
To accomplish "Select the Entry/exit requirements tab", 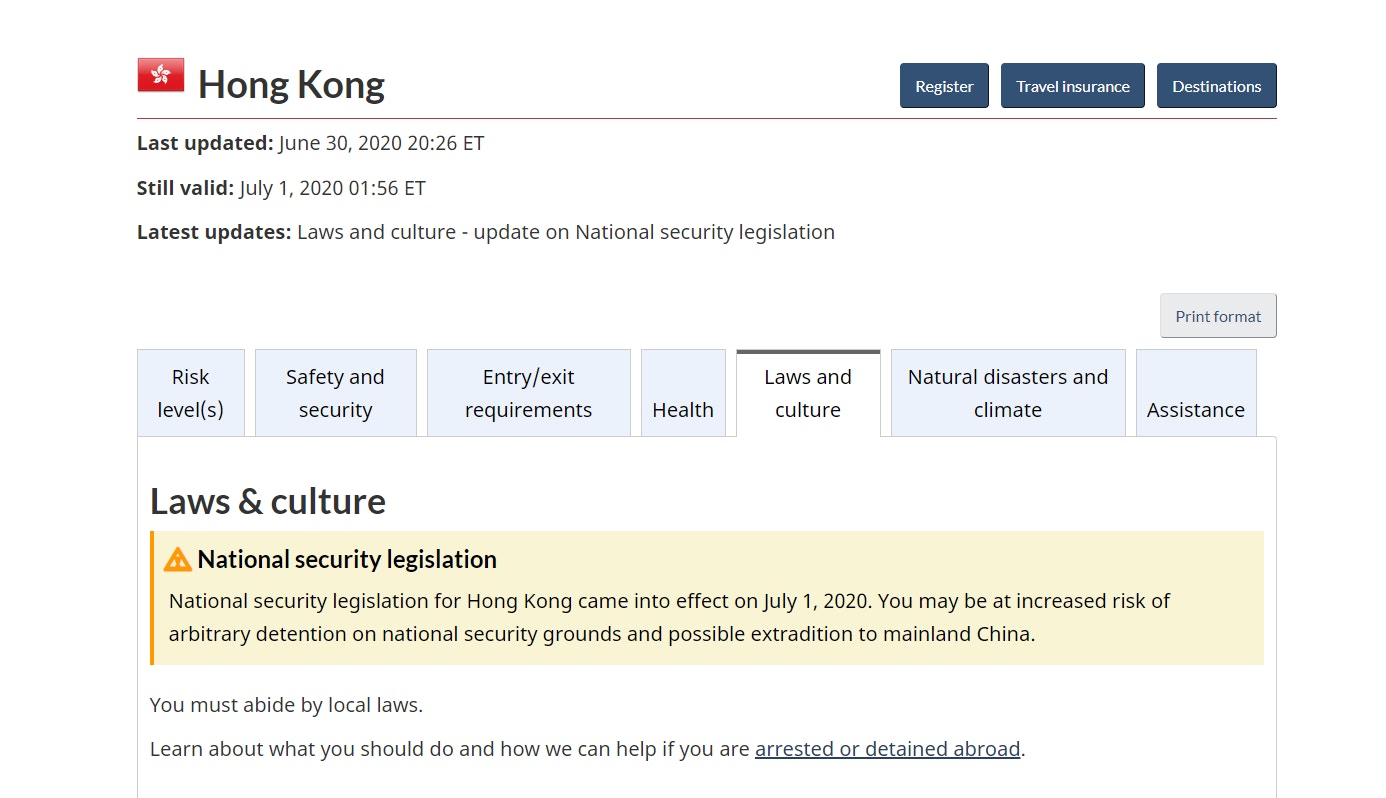I will [x=528, y=393].
